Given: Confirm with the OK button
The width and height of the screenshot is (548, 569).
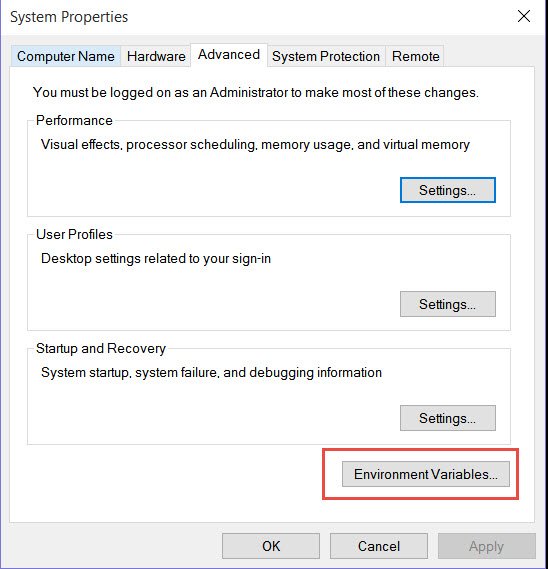Looking at the screenshot, I should 271,546.
